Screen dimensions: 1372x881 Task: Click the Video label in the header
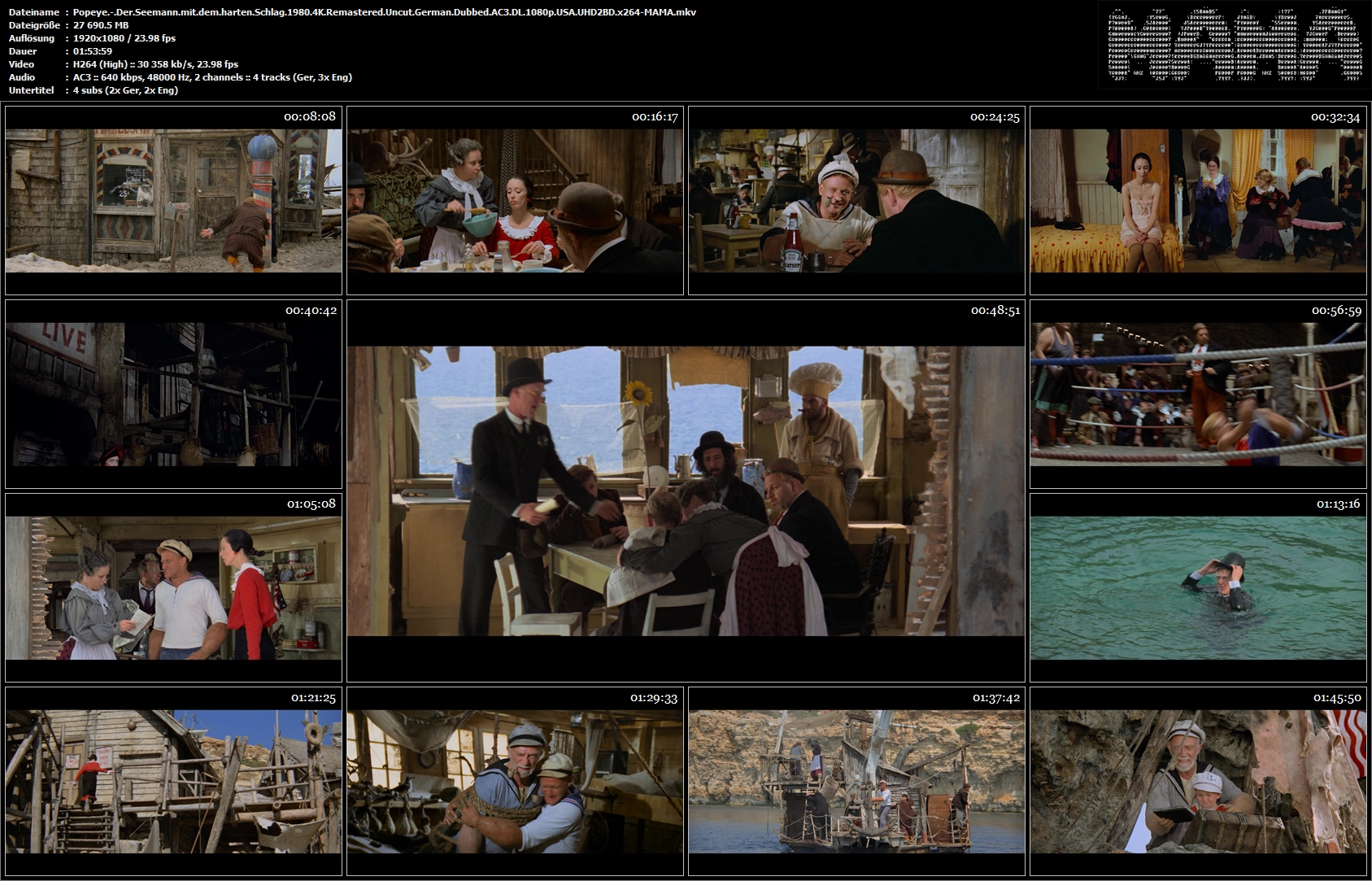22,64
